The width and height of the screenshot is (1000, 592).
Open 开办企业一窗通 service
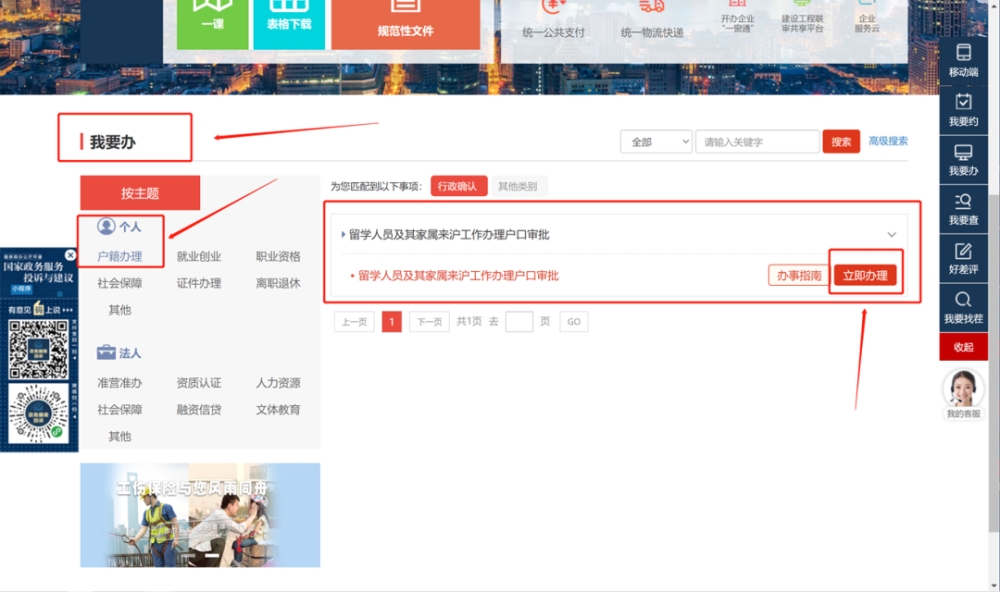pos(737,18)
